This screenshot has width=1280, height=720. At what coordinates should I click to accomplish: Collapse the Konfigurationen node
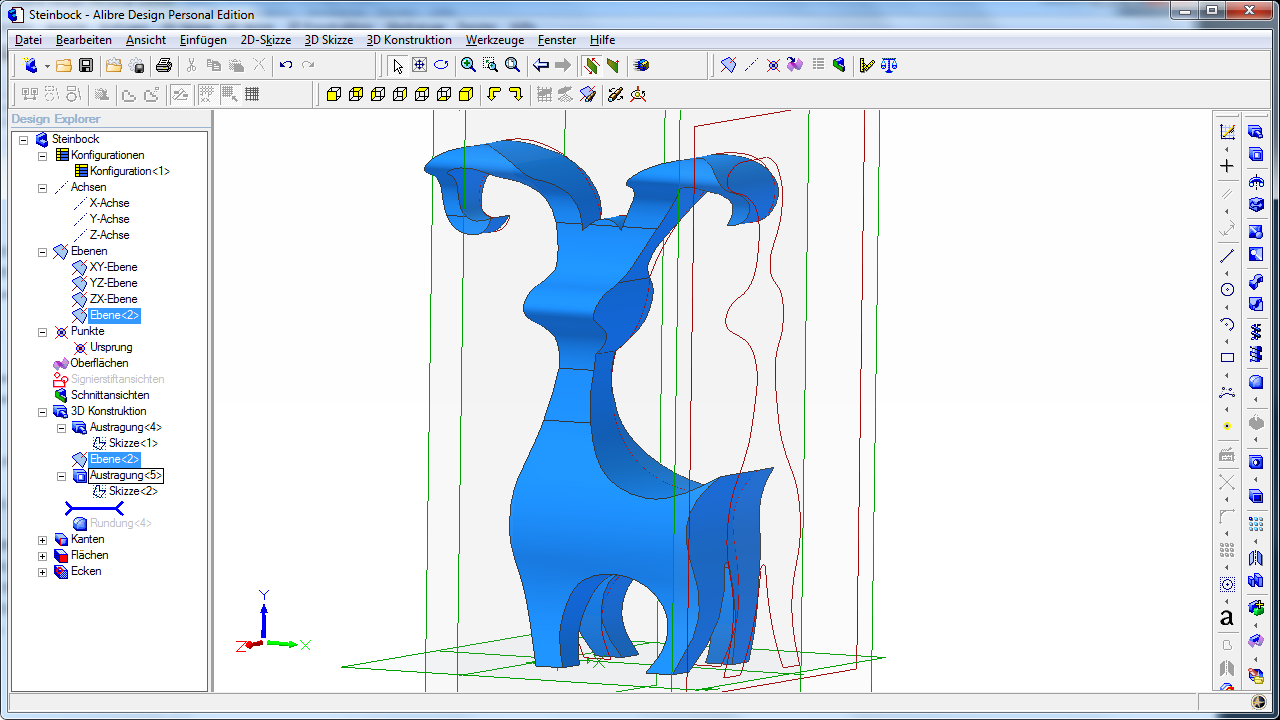coord(42,155)
